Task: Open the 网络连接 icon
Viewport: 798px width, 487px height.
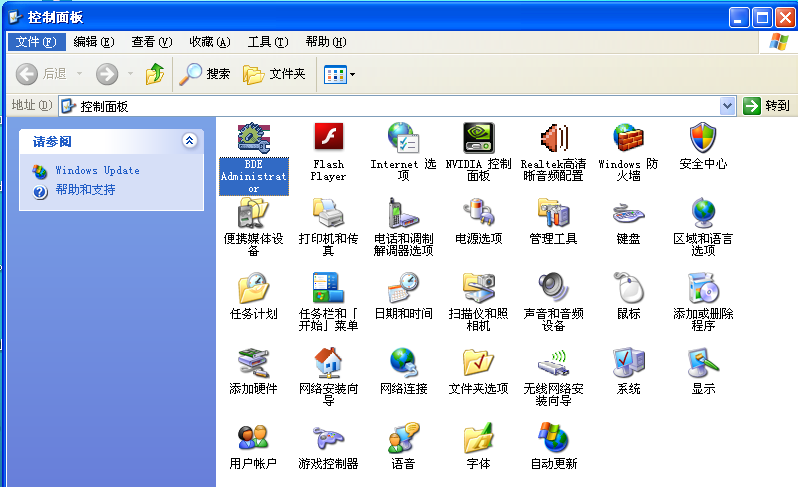Action: pos(403,363)
